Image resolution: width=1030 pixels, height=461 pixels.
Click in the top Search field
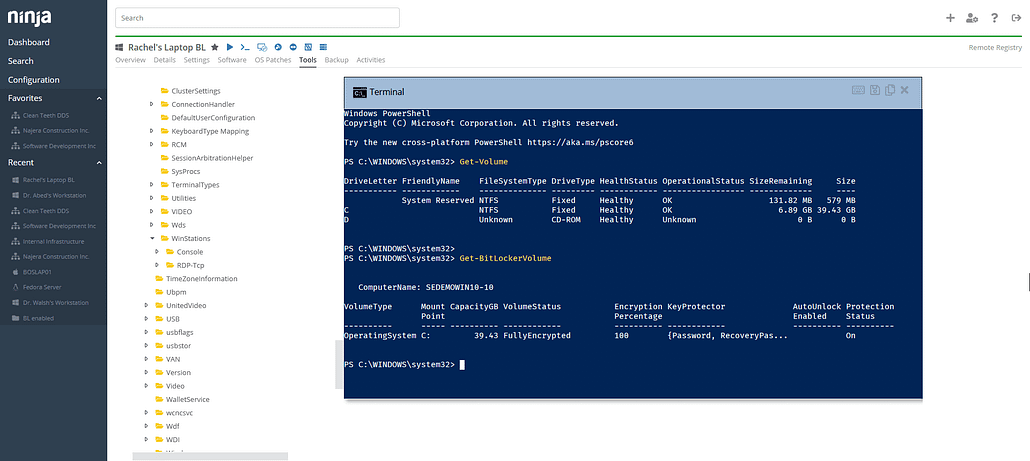(x=258, y=18)
